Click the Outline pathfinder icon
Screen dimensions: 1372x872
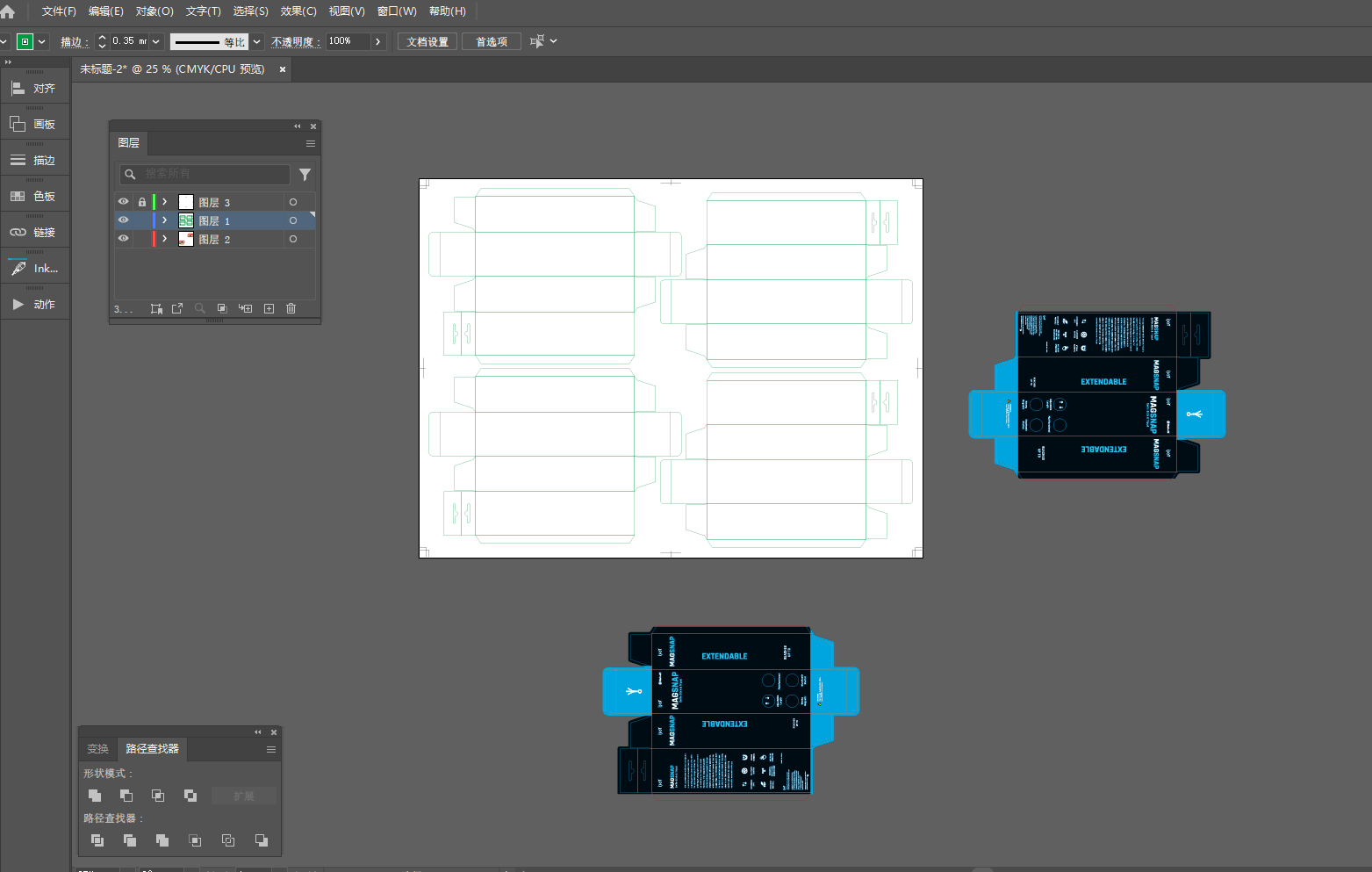[228, 840]
